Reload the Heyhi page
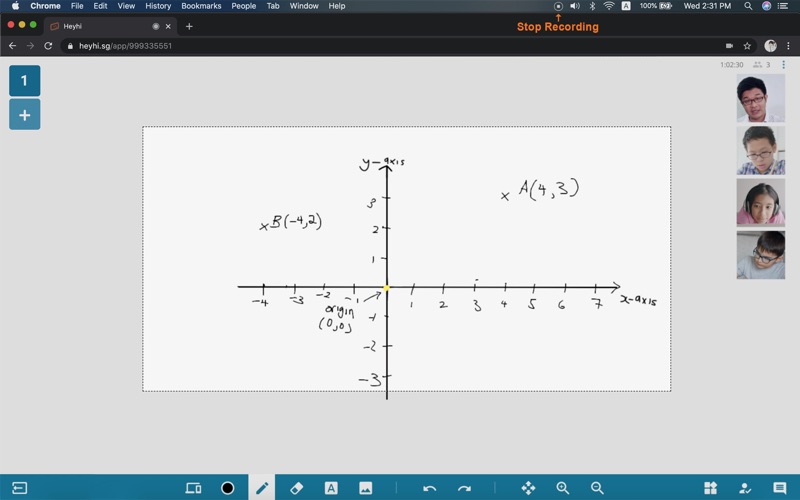Viewport: 800px width, 500px height. (x=48, y=46)
